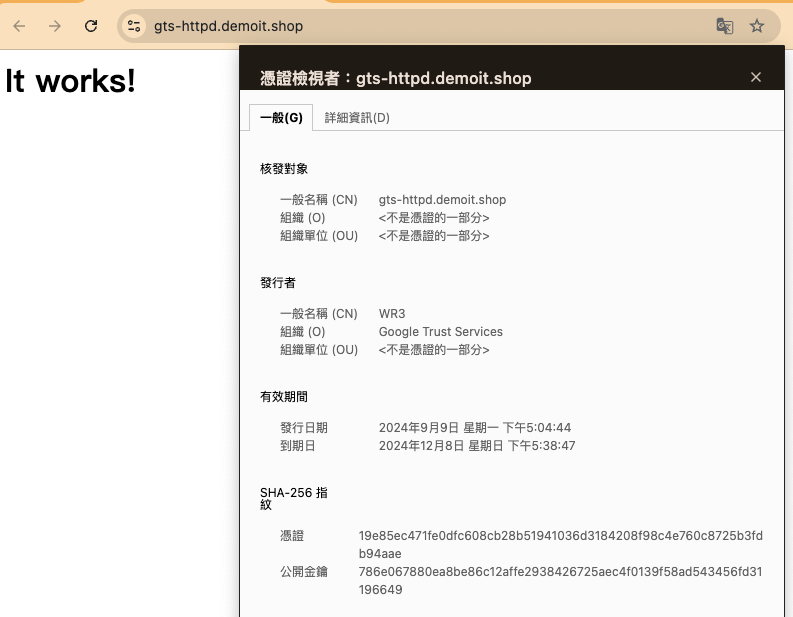Click the SHA-256 指紋 section heading
The image size is (793, 617).
click(x=294, y=498)
